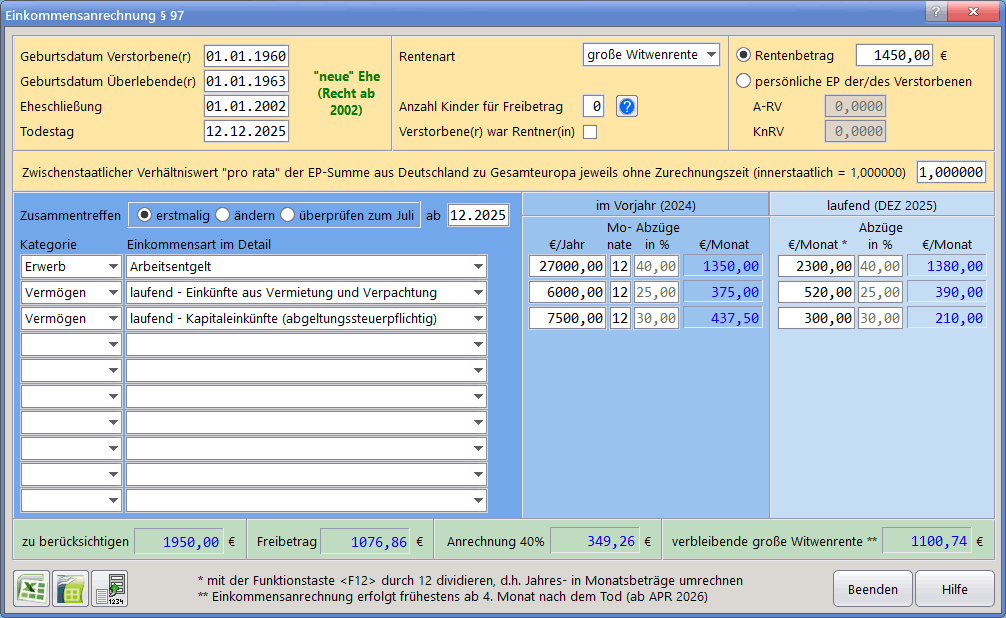The height and width of the screenshot is (618, 1006).
Task: Choose the 'ändern' radio option
Action: (x=223, y=215)
